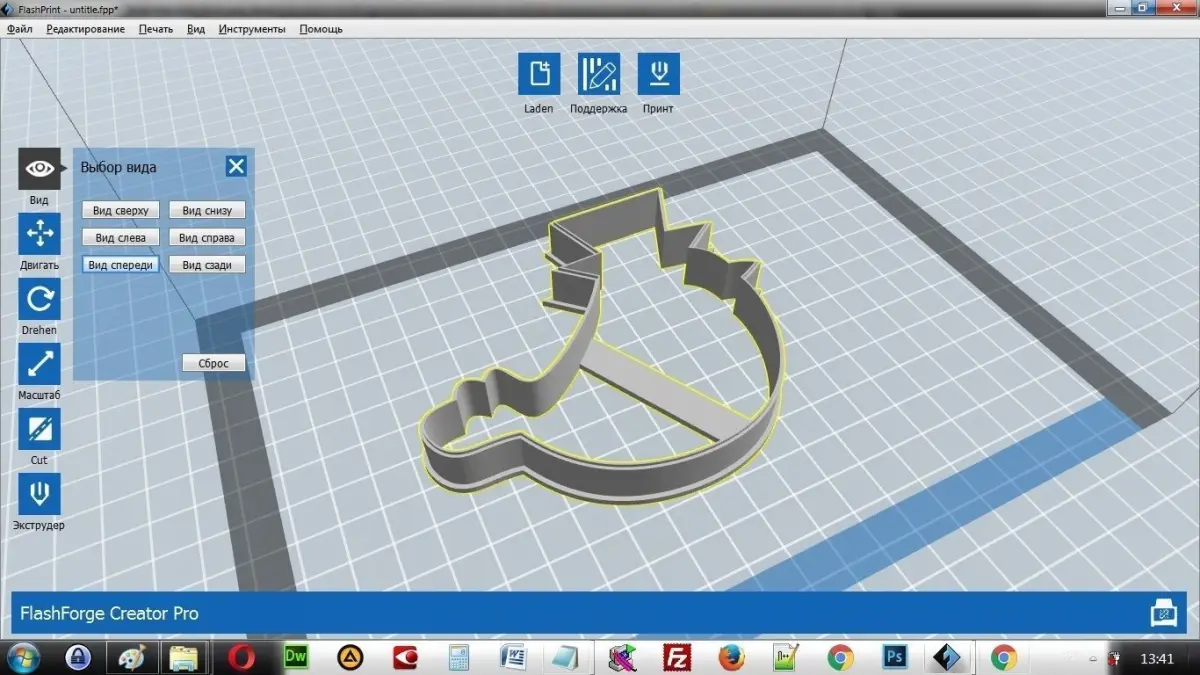Click the Сброс reset button
Screen dimensions: 1200x675
[x=214, y=363]
